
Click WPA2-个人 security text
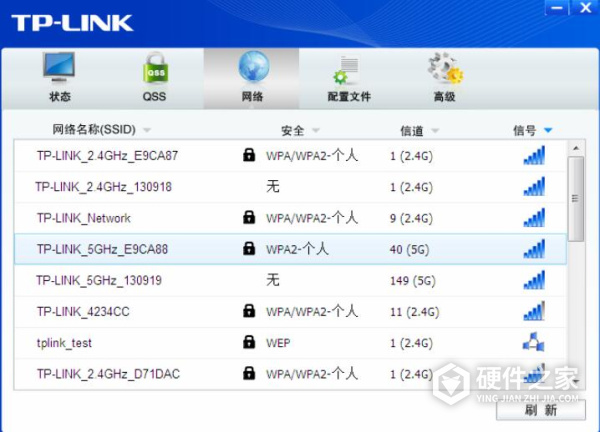[297, 249]
